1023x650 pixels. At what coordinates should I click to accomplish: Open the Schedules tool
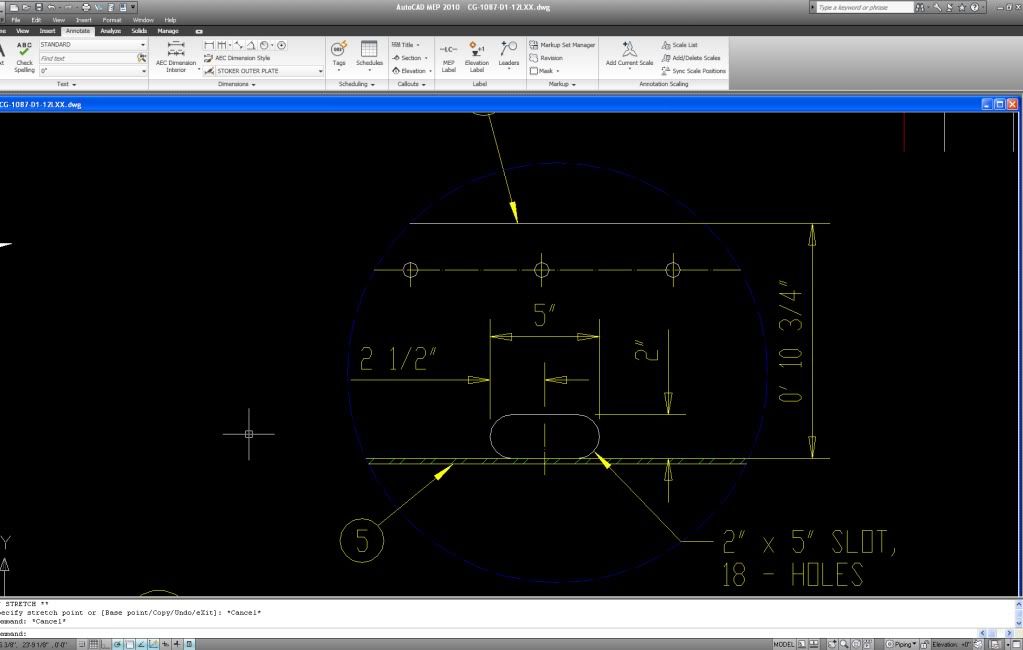coord(369,52)
